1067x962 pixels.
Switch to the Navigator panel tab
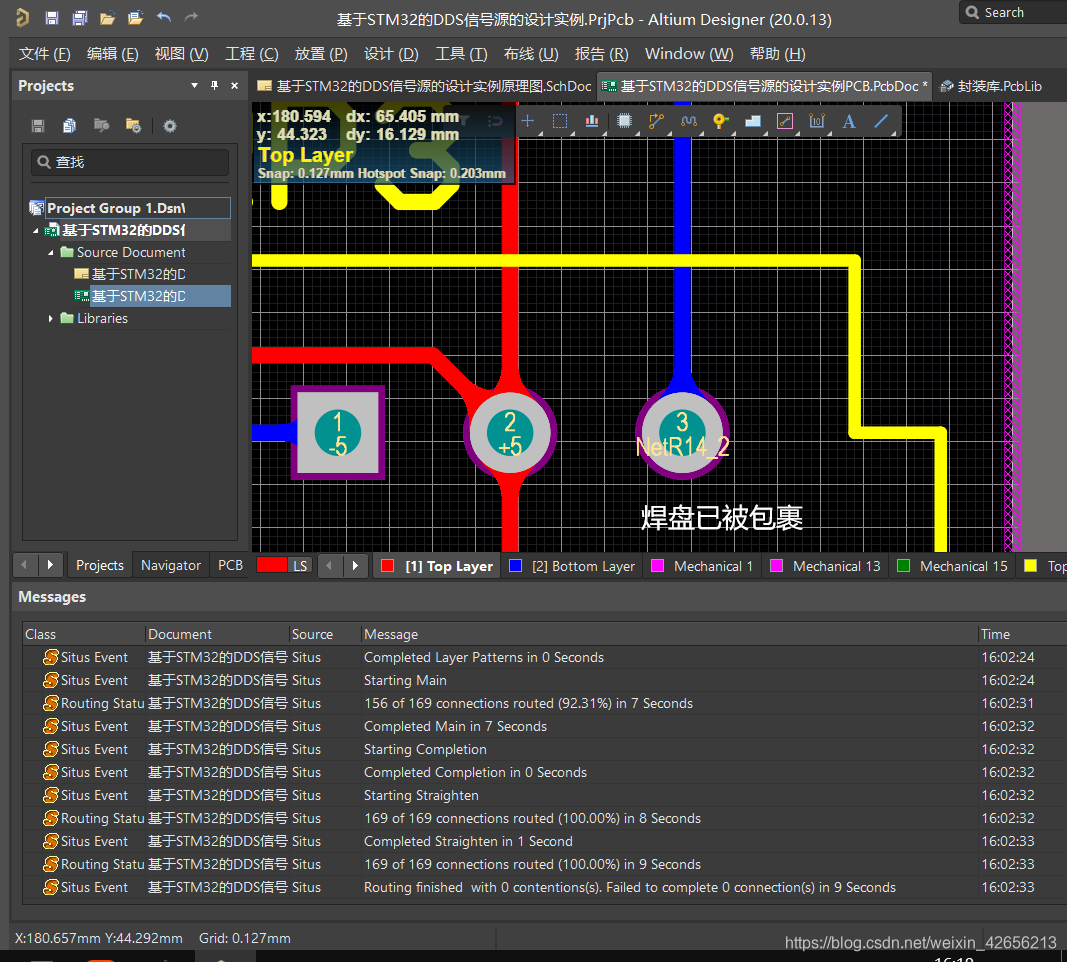(171, 565)
